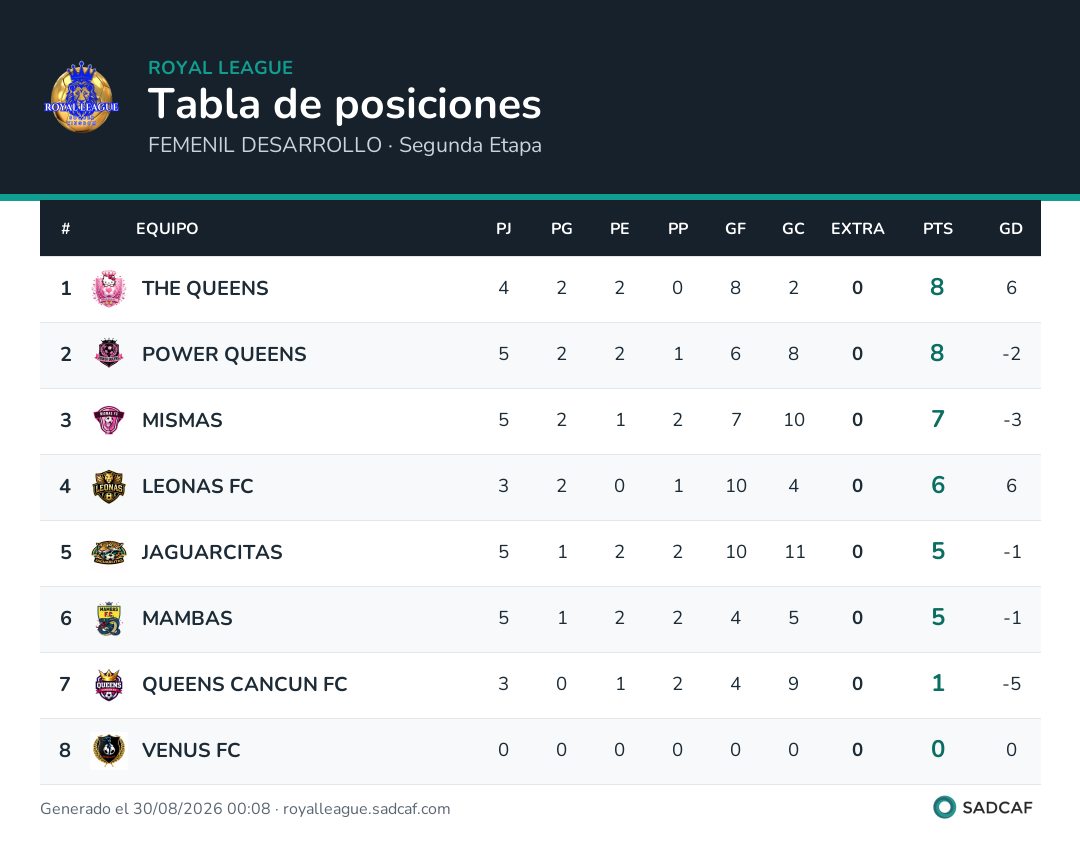This screenshot has height=860, width=1080.
Task: Select the GD column header
Action: (1010, 229)
